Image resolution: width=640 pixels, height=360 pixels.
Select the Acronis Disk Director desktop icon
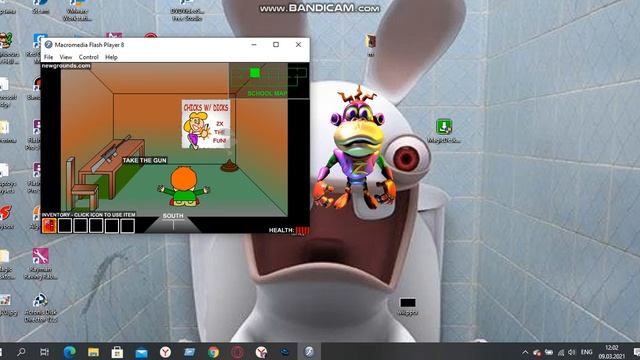pos(40,307)
